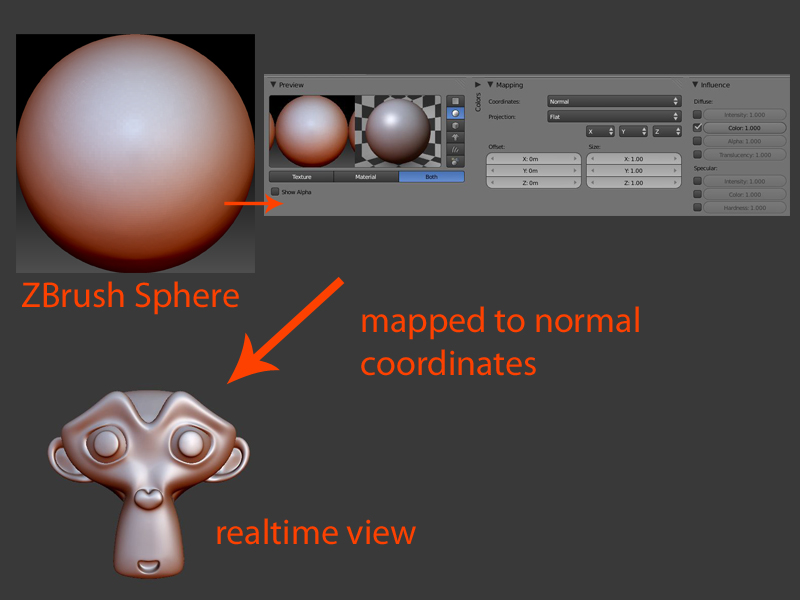Adjust the Diffuse Color: 1.000 slider

pos(744,128)
